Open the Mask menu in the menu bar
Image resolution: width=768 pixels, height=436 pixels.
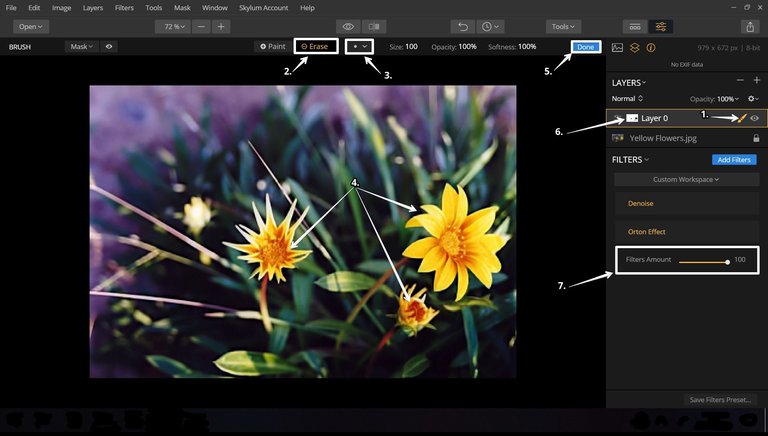click(182, 8)
